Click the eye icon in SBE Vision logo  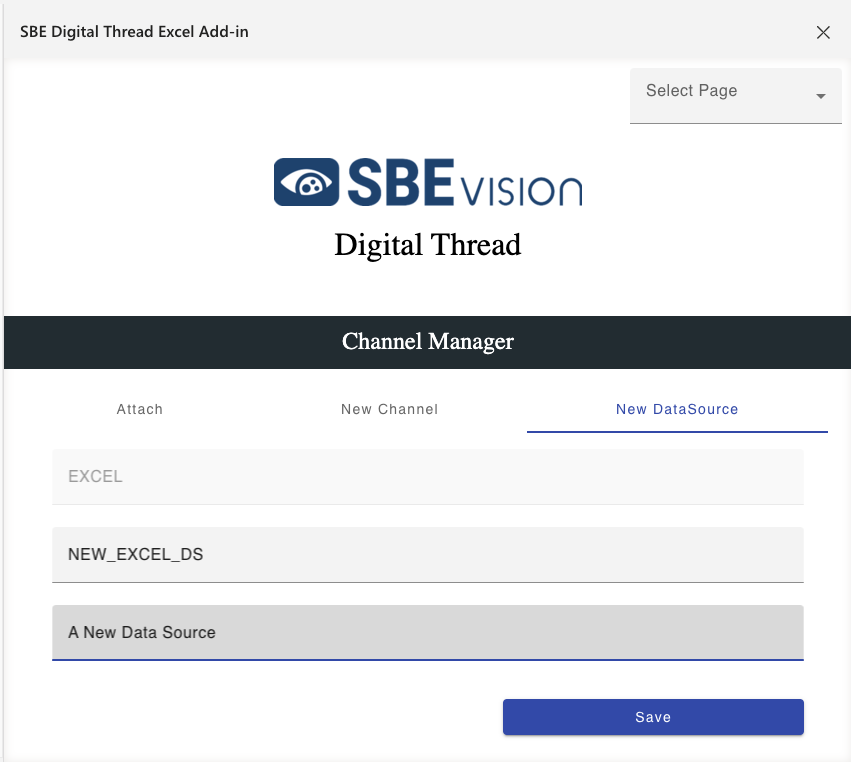click(x=307, y=182)
